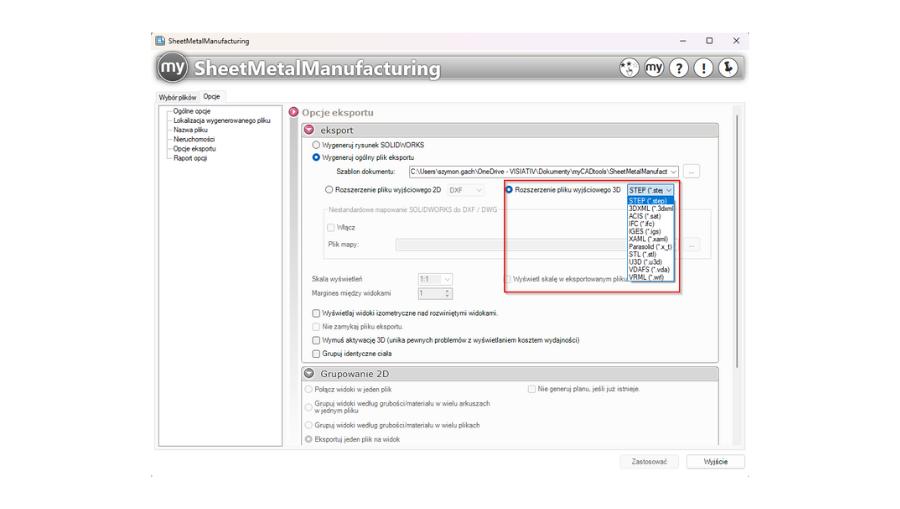Open help with the question mark icon

click(678, 68)
